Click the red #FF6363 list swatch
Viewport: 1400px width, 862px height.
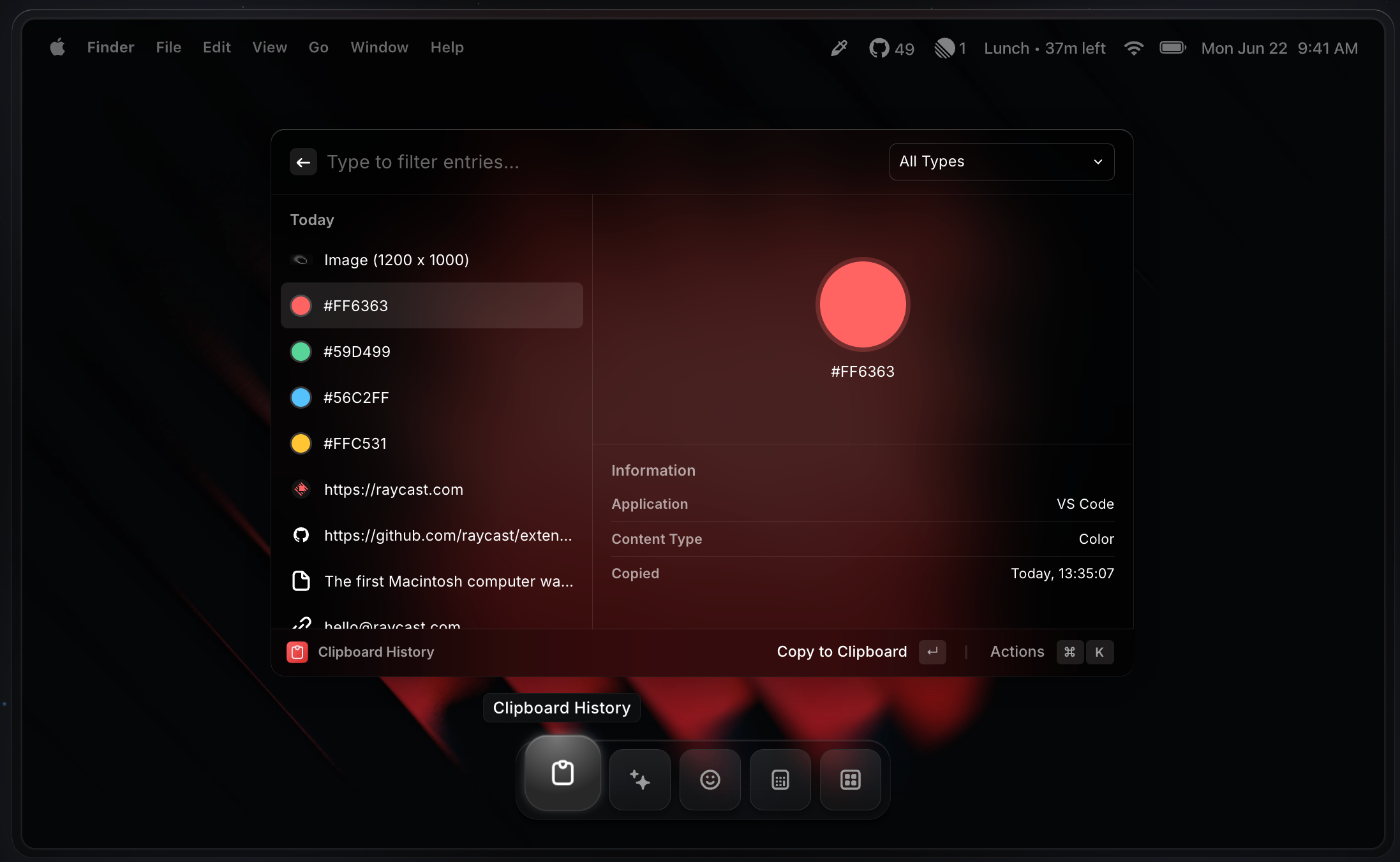coord(301,306)
